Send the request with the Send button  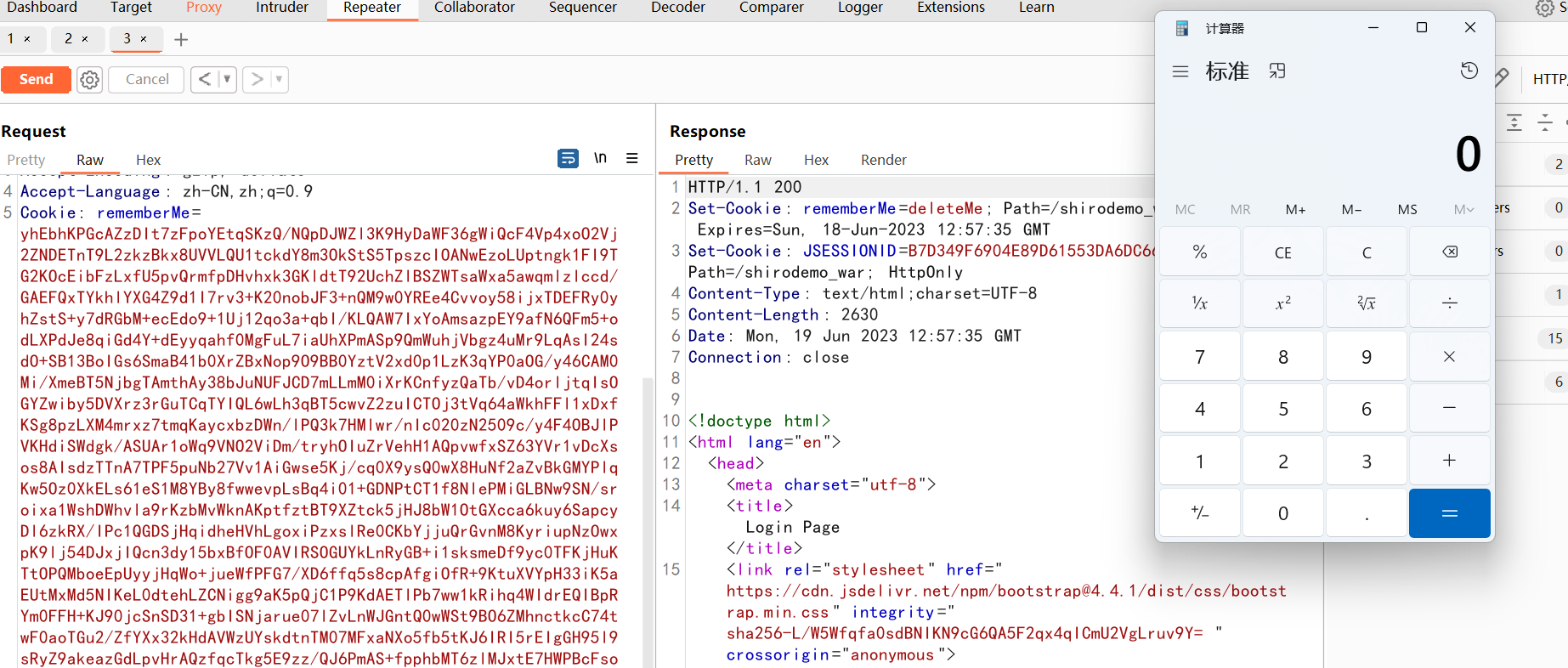pos(36,79)
